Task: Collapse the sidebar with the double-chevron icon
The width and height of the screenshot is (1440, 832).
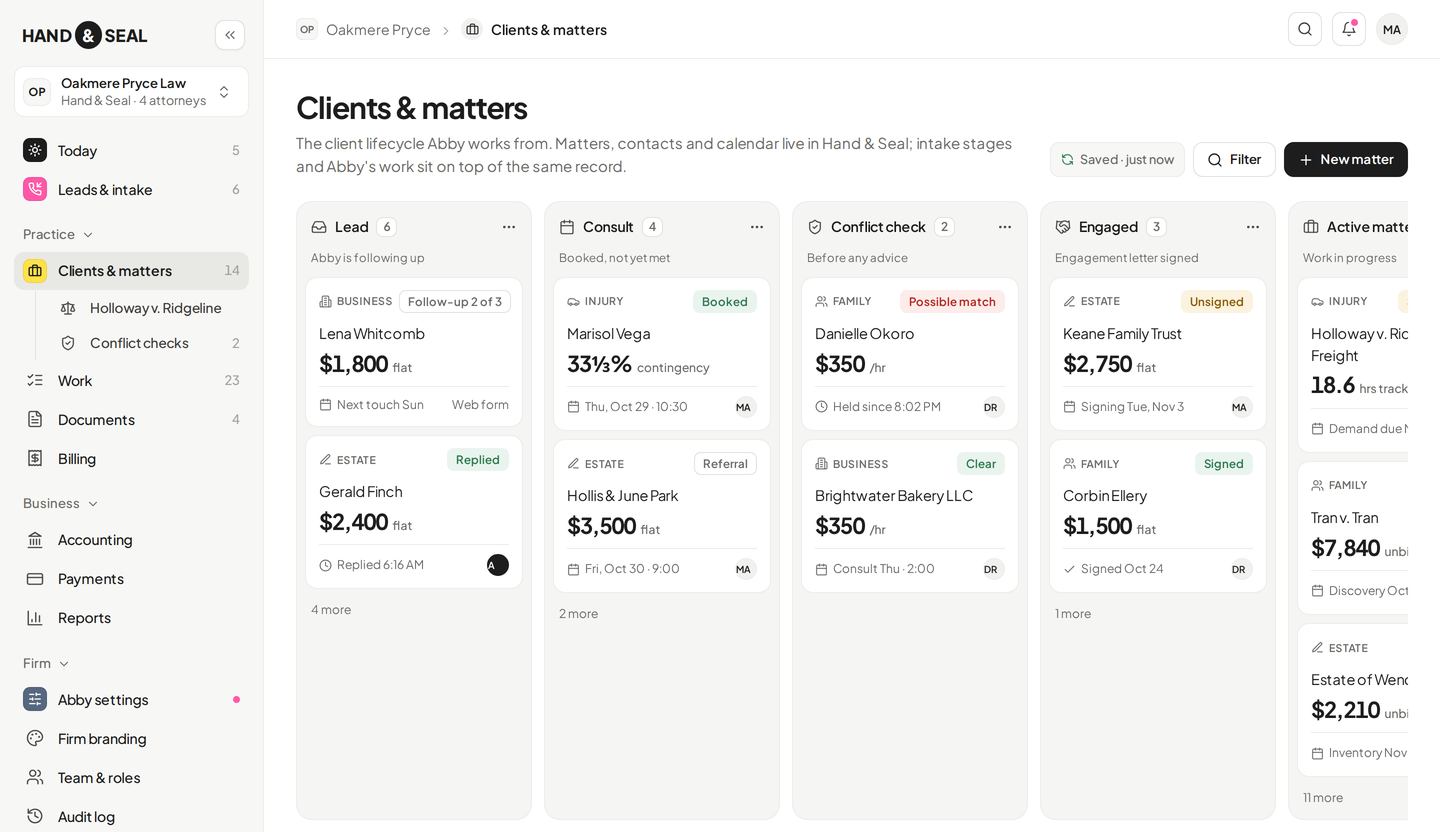Action: (230, 35)
